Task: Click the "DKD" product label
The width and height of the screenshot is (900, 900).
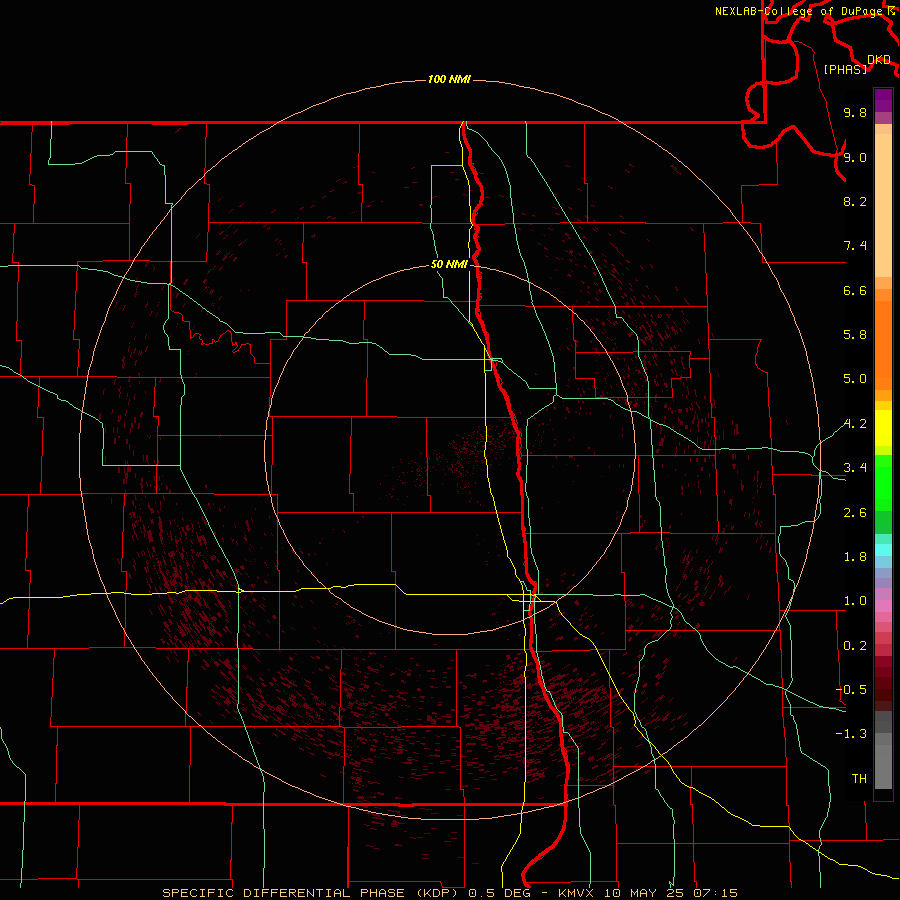Action: click(879, 60)
